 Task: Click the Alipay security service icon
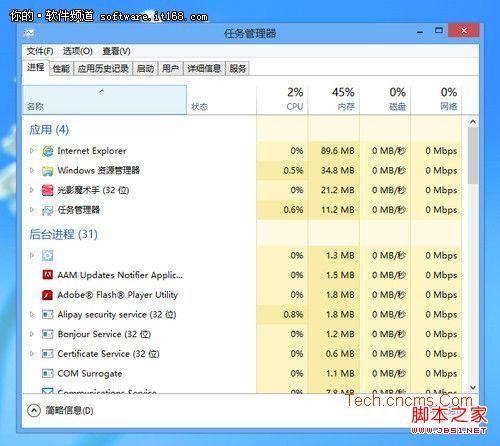pyautogui.click(x=48, y=314)
